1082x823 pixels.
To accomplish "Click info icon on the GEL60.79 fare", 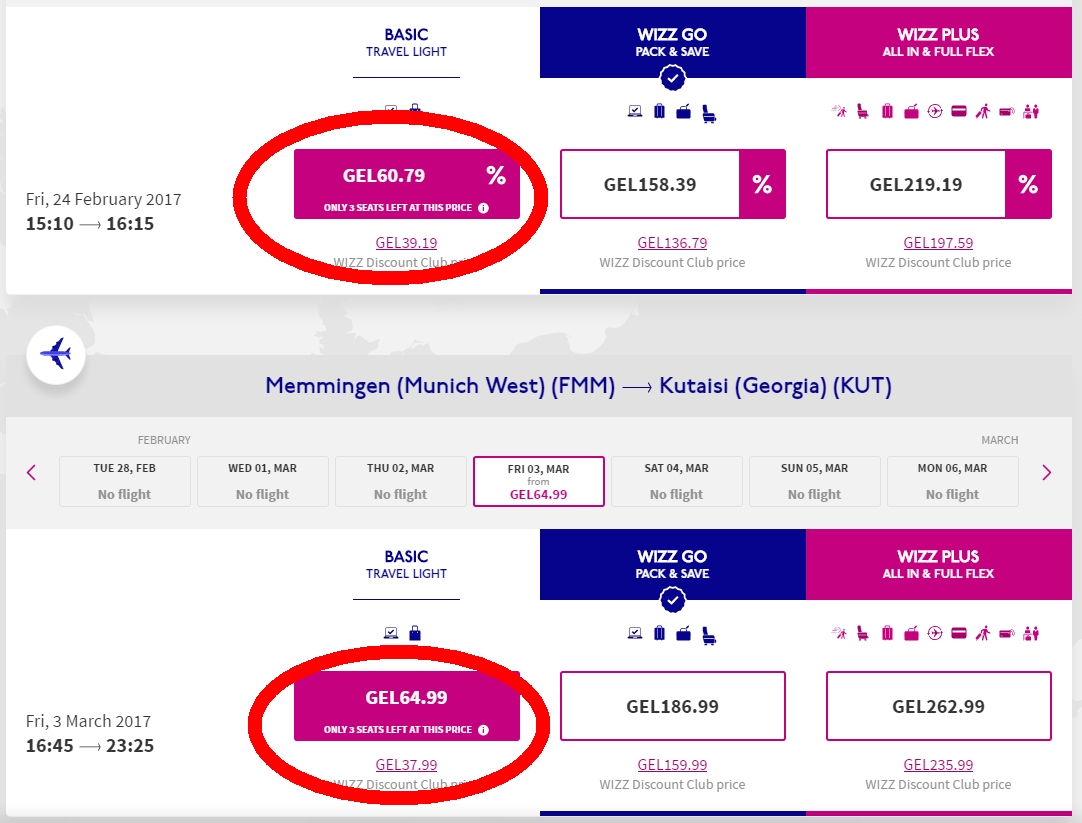I will tap(483, 208).
